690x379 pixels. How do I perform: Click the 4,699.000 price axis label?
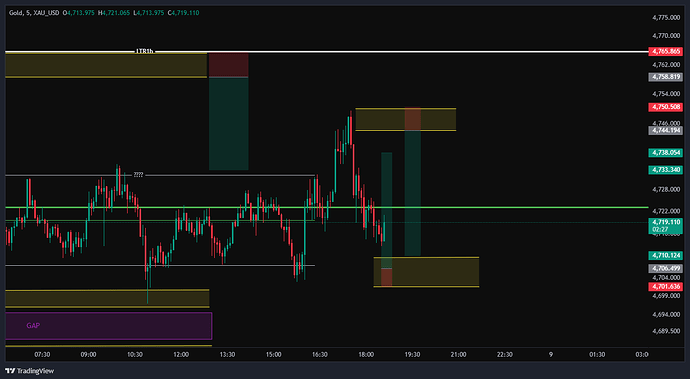[x=666, y=296]
